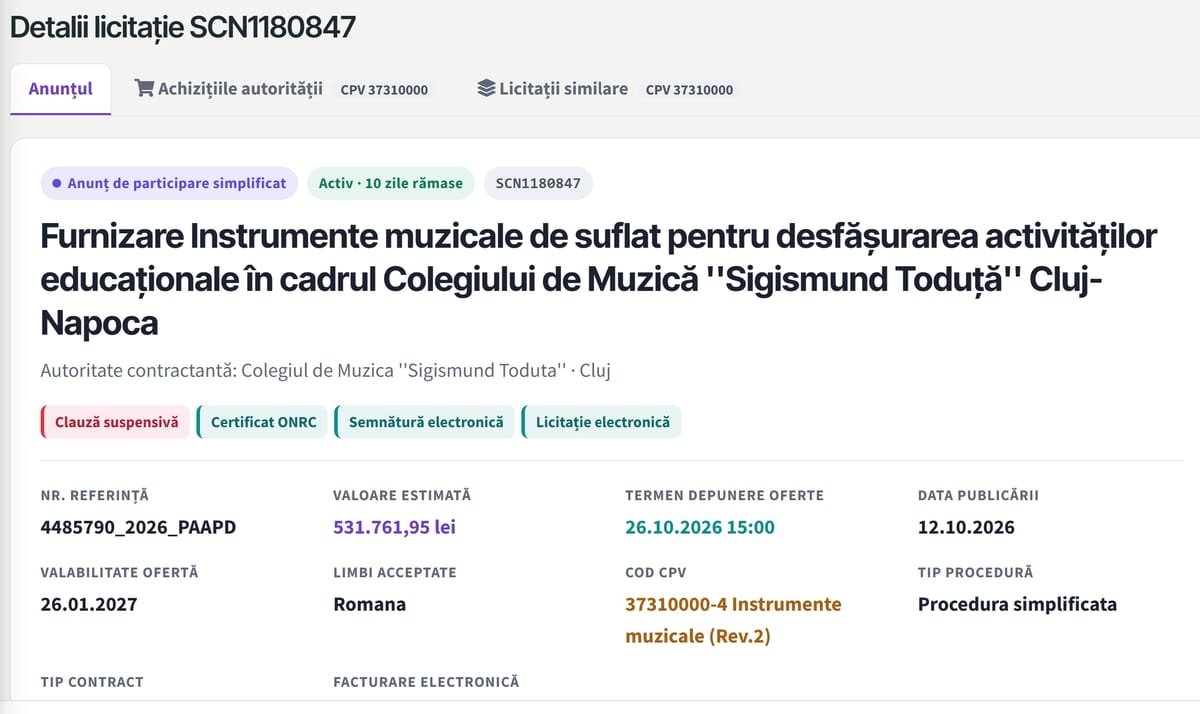Viewport: 1200px width, 714px height.
Task: Click the accepted language value Romana
Action: 370,604
